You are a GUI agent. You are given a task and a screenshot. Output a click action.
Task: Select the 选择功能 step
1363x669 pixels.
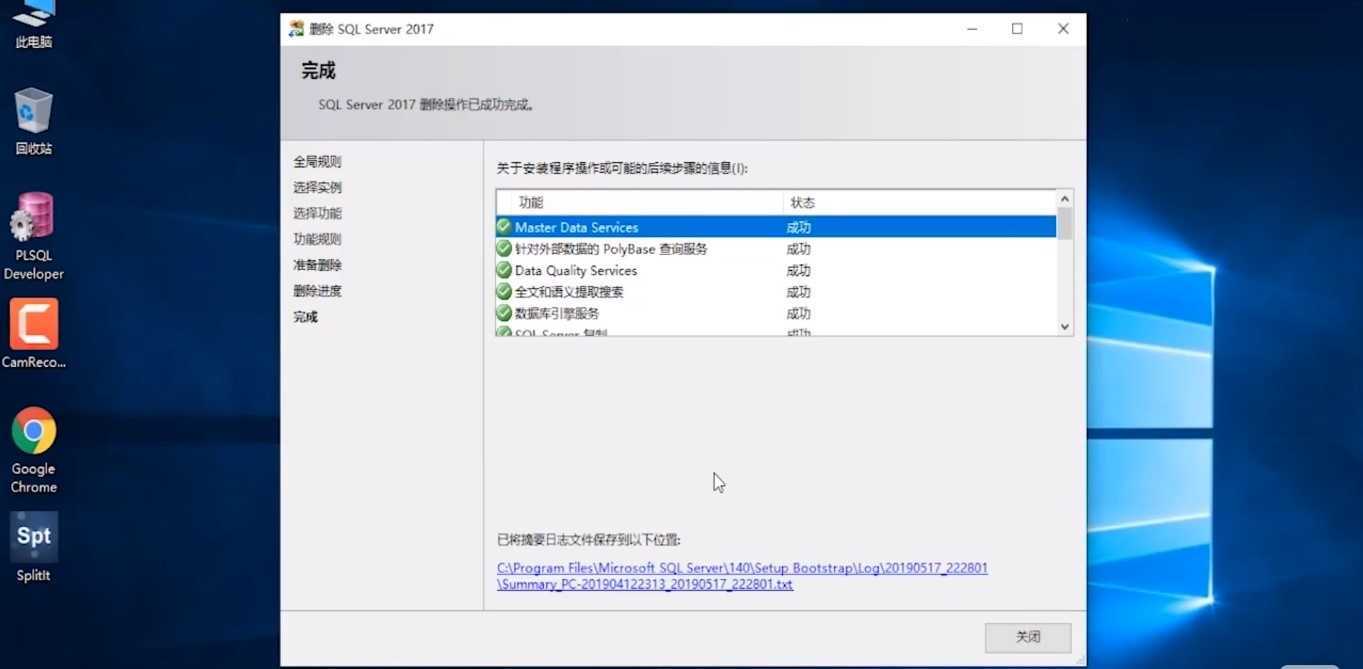click(317, 213)
